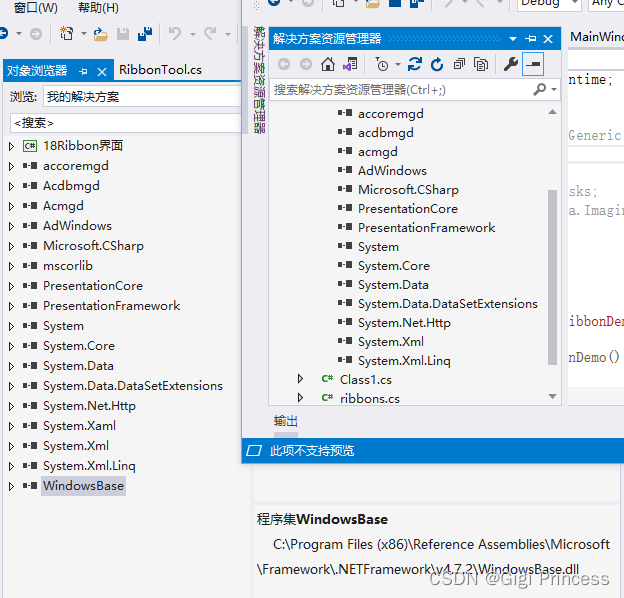Click the collapse all icon in Solution Explorer
The image size is (624, 598).
tap(459, 64)
